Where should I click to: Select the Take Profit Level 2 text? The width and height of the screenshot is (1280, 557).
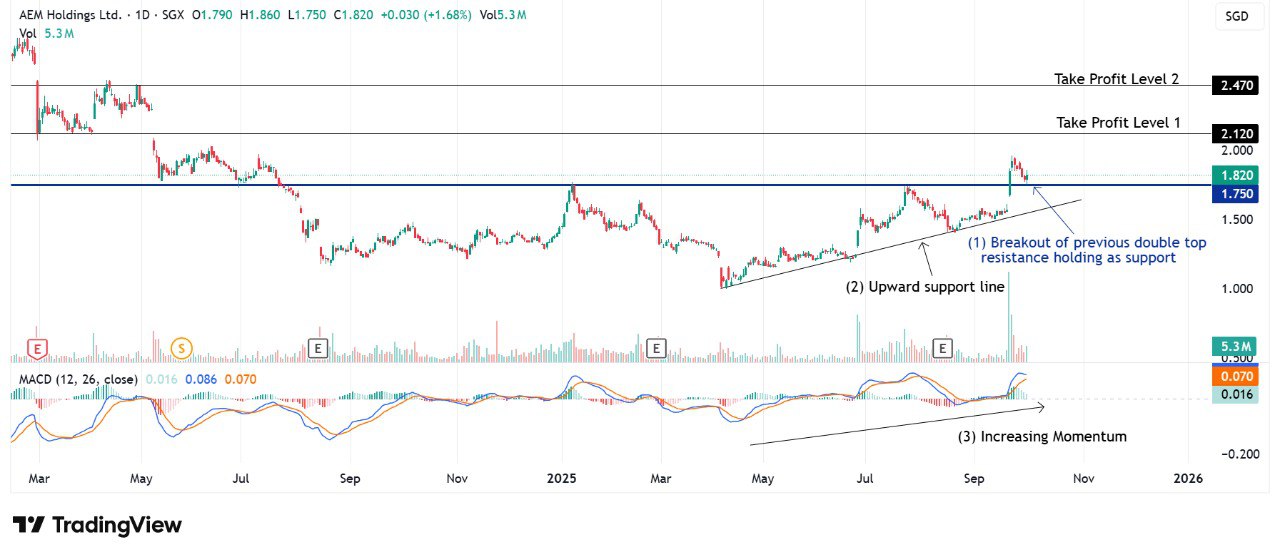point(1117,78)
